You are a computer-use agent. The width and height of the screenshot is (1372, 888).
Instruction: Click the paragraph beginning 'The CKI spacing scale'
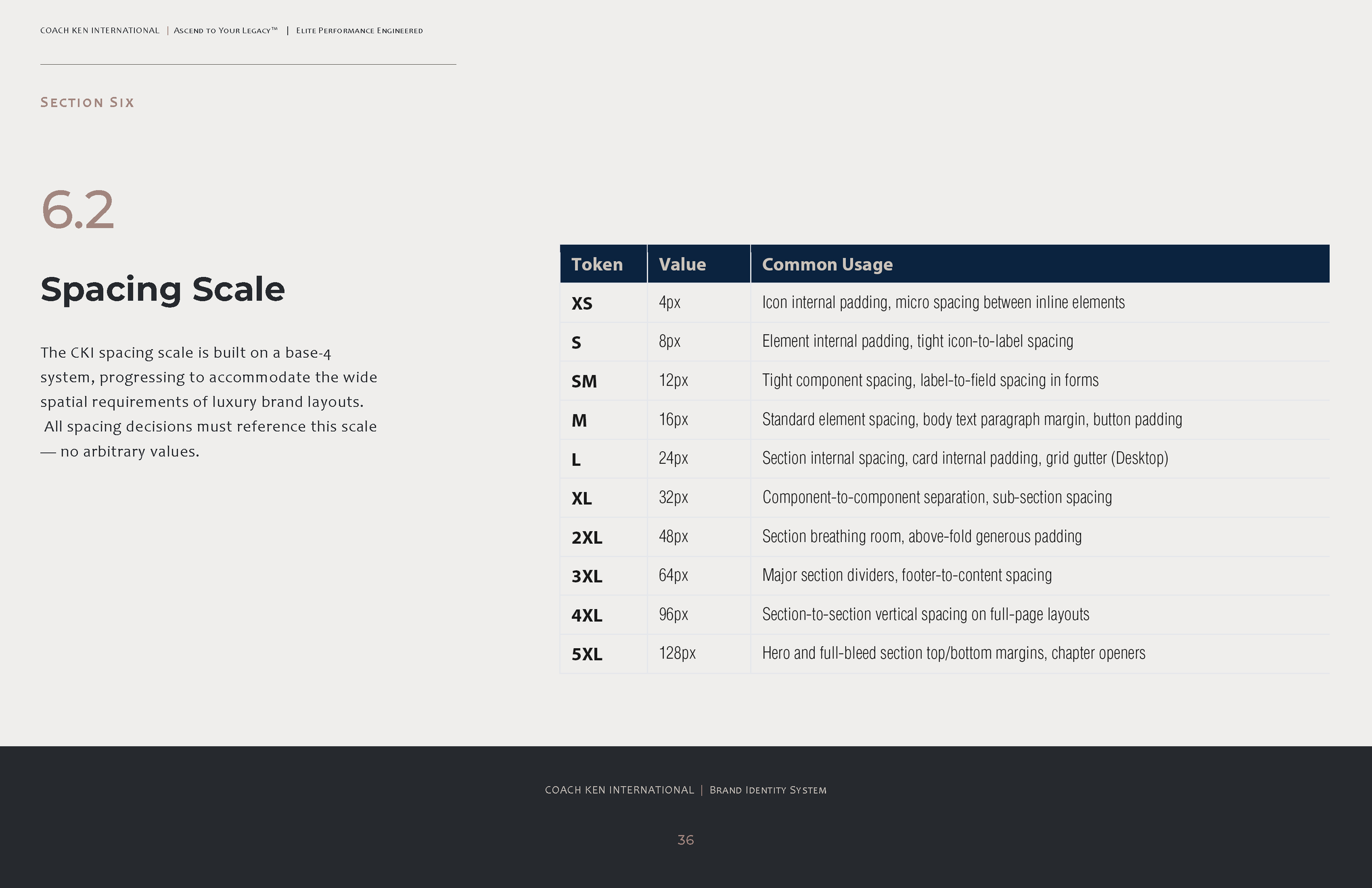coord(209,402)
